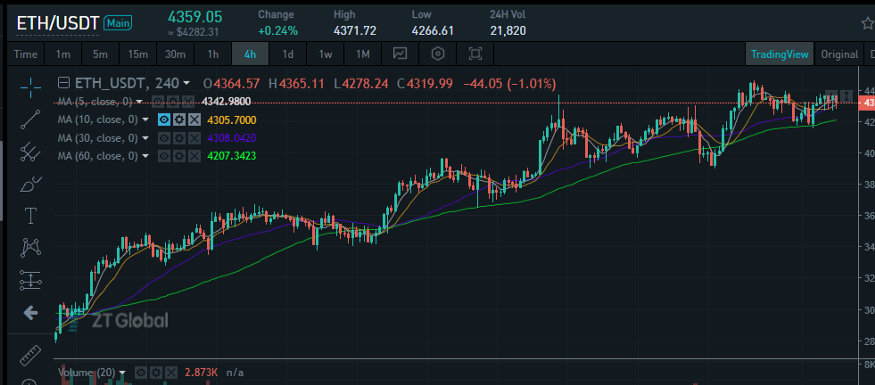Toggle visibility of MA 60 line

(164, 156)
